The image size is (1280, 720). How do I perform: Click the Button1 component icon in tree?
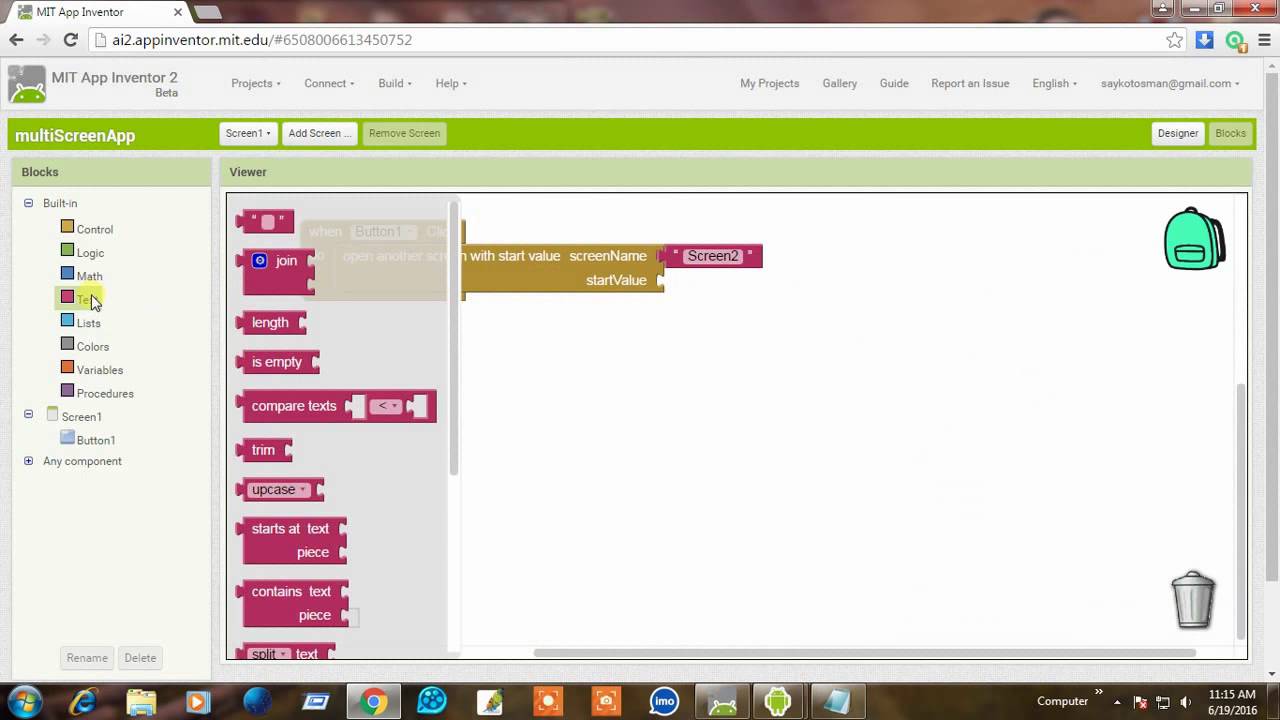coord(67,438)
